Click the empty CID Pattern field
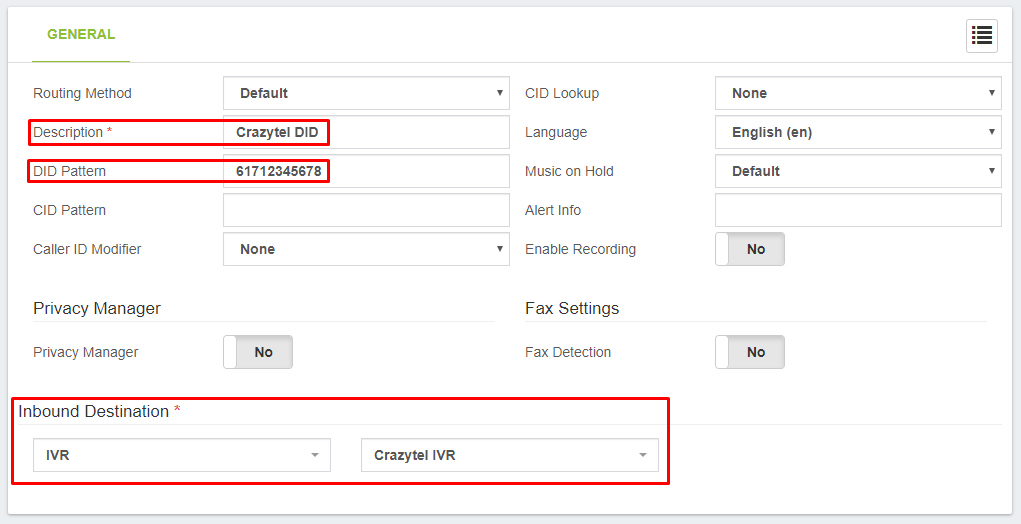The image size is (1021, 524). point(366,210)
